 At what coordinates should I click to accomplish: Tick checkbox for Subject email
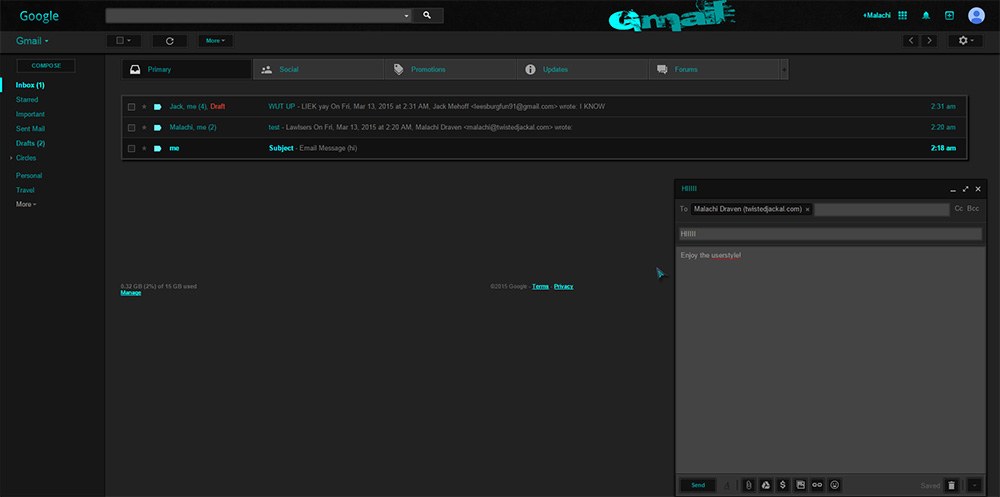click(131, 149)
